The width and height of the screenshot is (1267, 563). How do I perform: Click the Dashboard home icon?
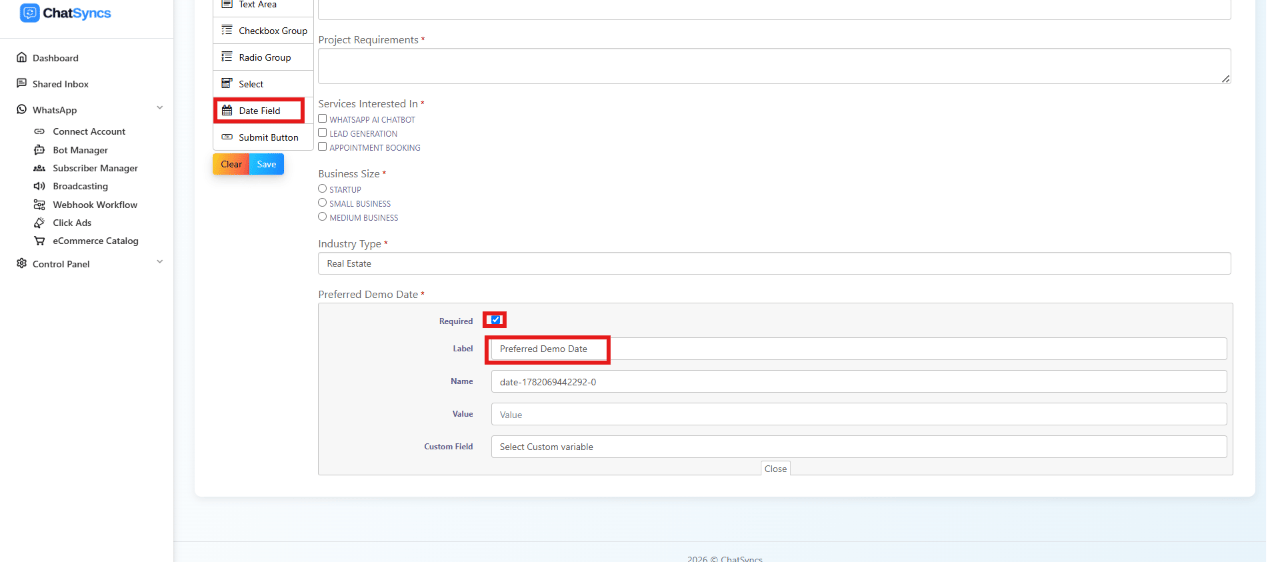(x=22, y=58)
